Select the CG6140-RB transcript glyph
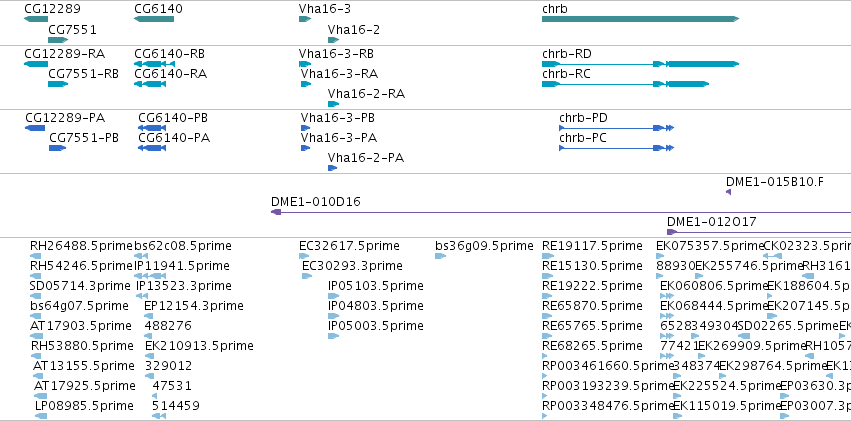 (154, 63)
